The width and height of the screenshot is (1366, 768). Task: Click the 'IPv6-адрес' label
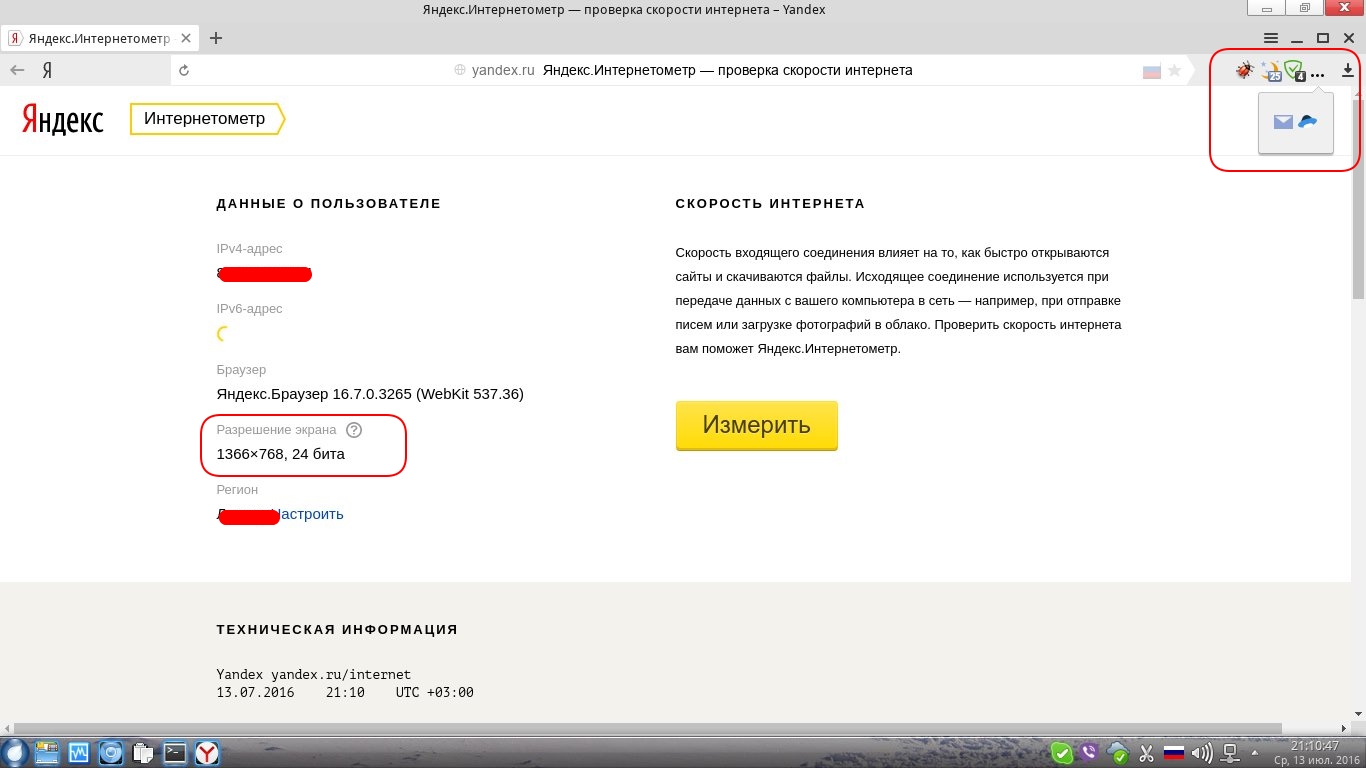pyautogui.click(x=250, y=309)
